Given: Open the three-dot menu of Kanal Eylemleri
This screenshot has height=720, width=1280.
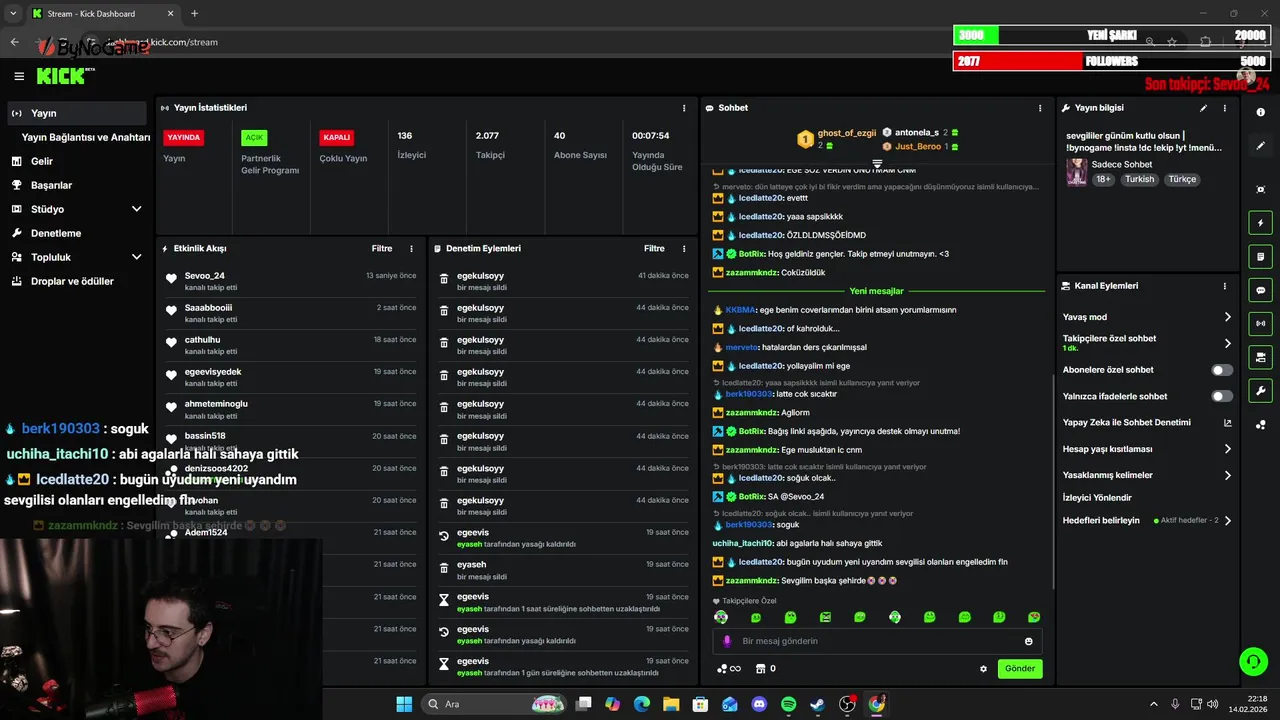Looking at the screenshot, I should click(1224, 286).
